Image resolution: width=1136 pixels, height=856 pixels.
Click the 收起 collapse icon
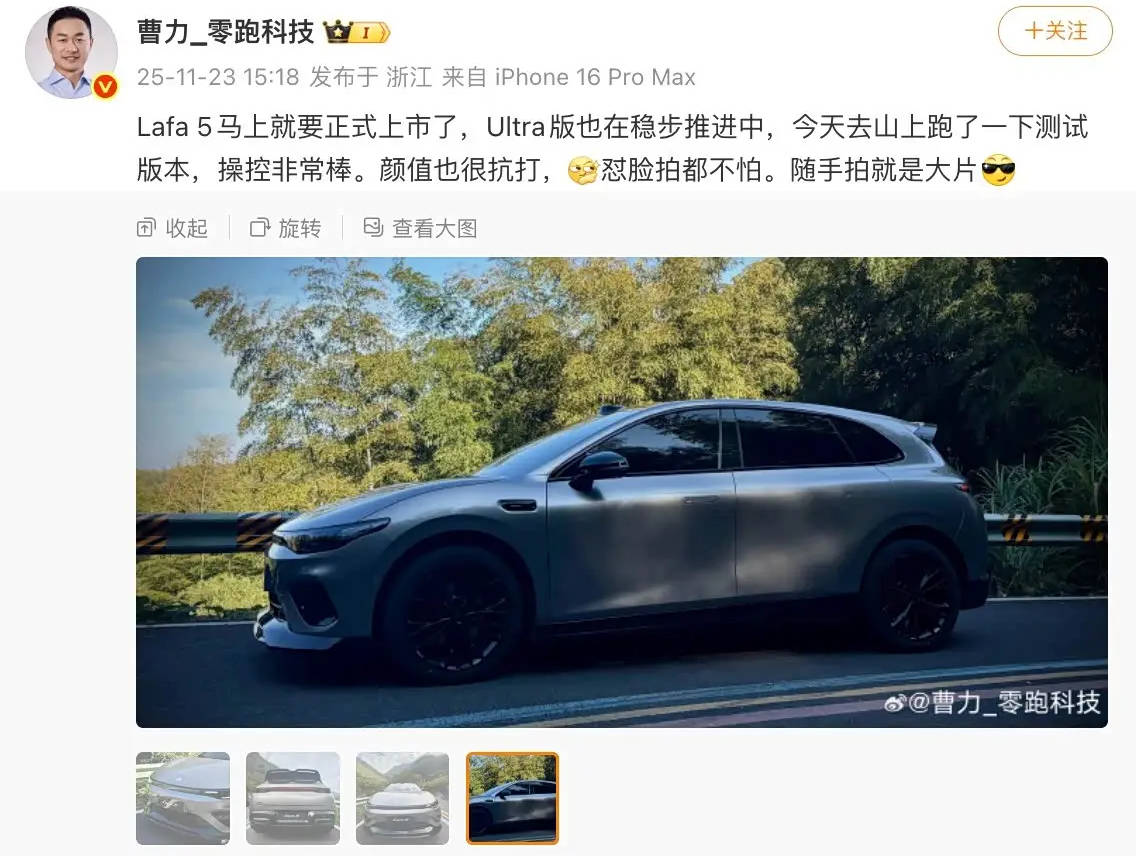146,228
